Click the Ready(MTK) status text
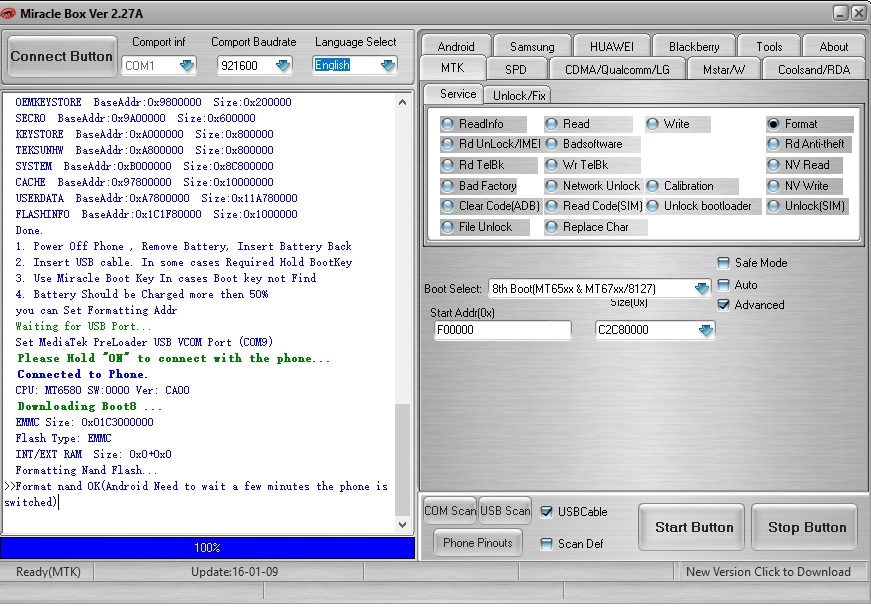871x607 pixels. click(x=48, y=571)
